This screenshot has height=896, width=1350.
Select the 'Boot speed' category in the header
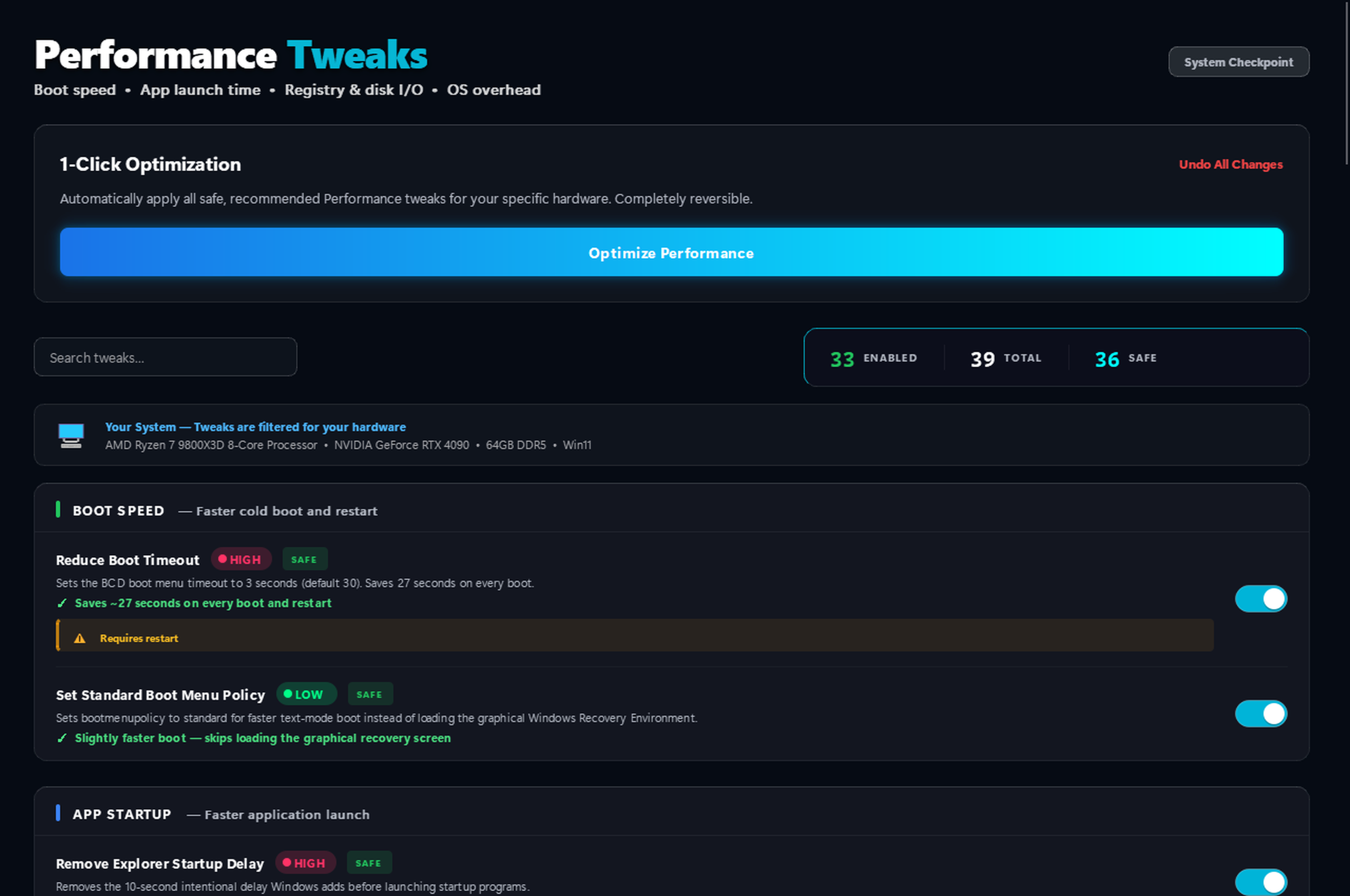[x=74, y=90]
